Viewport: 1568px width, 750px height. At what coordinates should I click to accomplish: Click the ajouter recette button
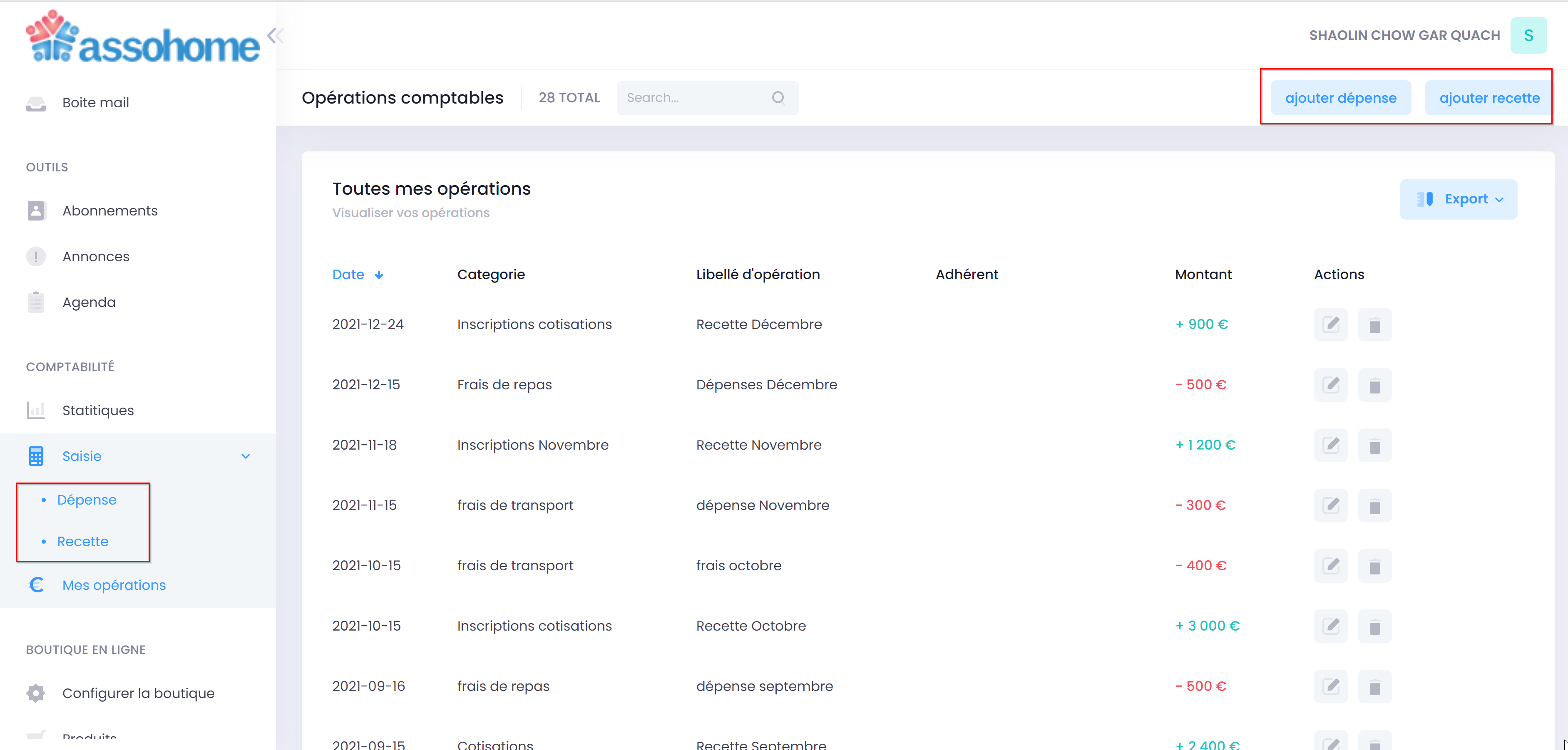click(x=1488, y=97)
